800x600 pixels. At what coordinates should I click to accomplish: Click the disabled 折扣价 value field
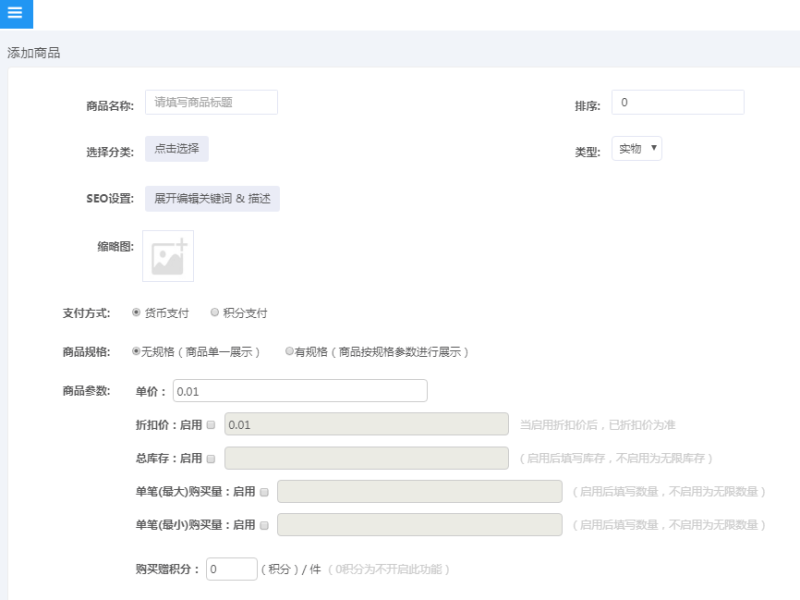point(366,424)
